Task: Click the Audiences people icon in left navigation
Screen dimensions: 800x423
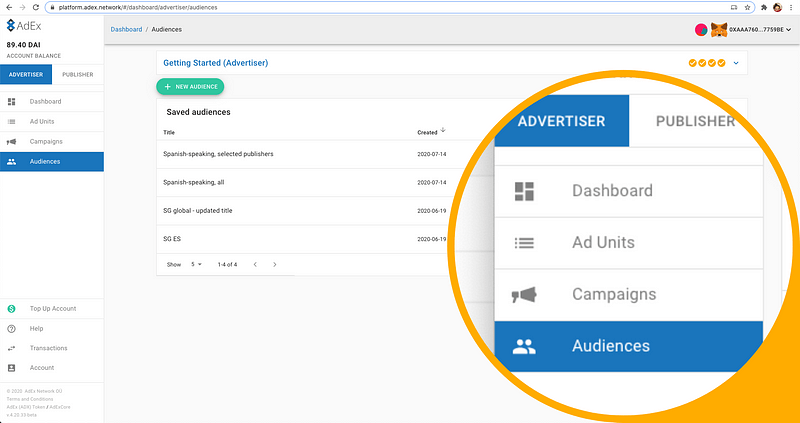Action: [12, 161]
